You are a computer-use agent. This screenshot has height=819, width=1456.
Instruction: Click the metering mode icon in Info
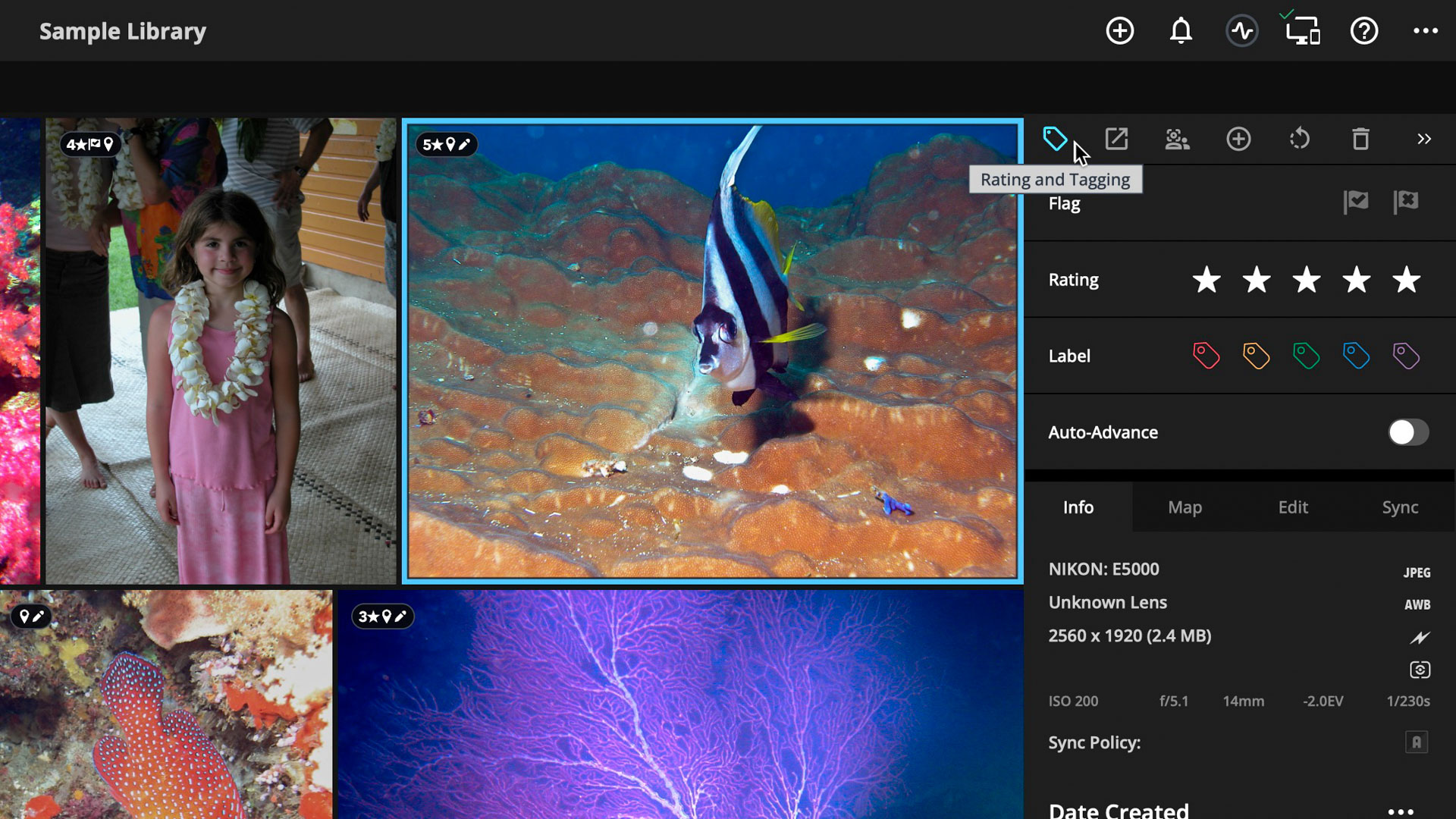point(1420,670)
